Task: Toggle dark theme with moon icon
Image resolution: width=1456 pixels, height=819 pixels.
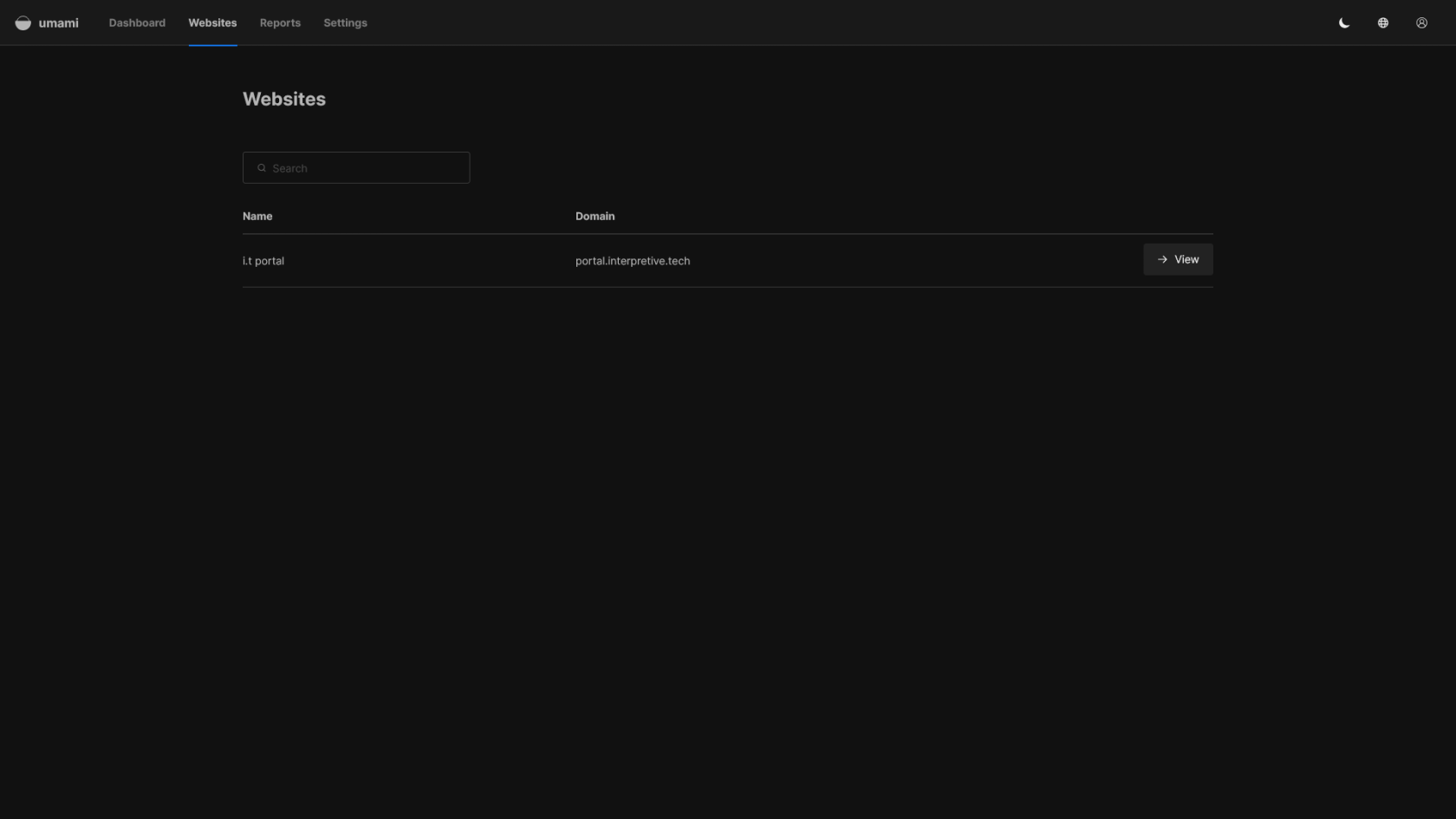Action: click(x=1344, y=23)
